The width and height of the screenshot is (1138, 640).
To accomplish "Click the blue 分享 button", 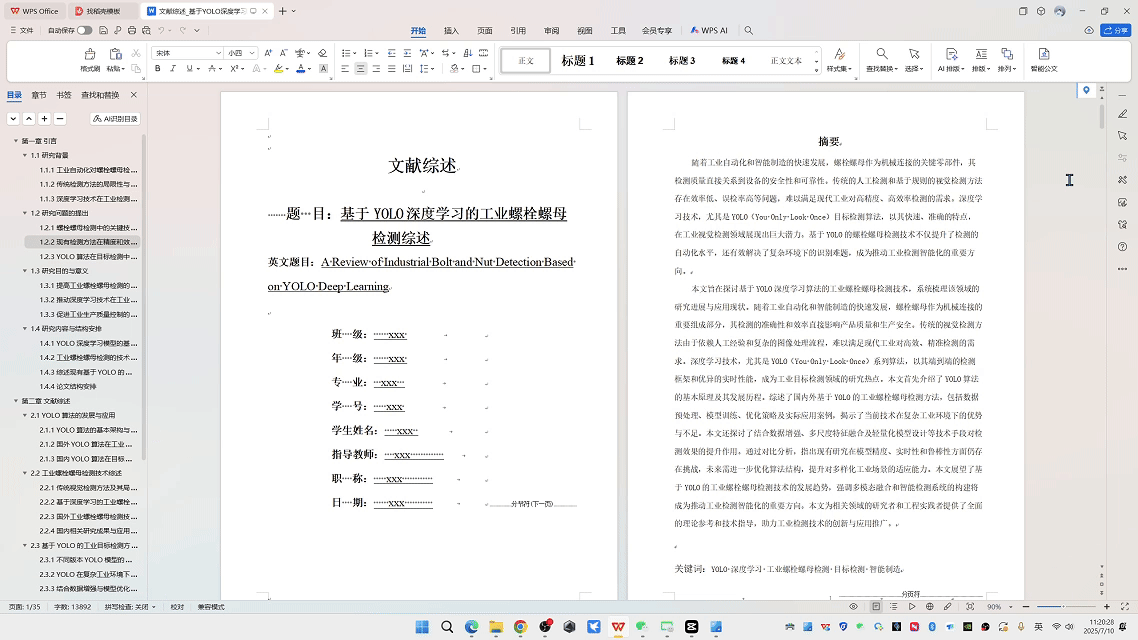I will pos(1114,31).
